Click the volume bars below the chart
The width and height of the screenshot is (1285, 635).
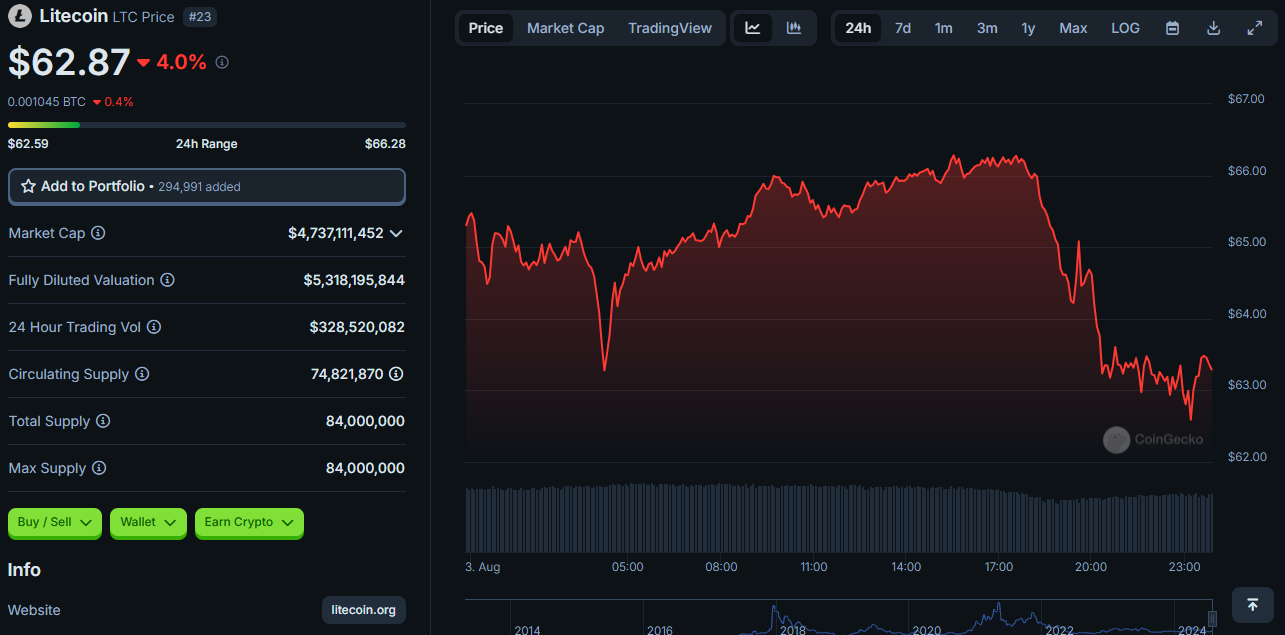coord(839,520)
